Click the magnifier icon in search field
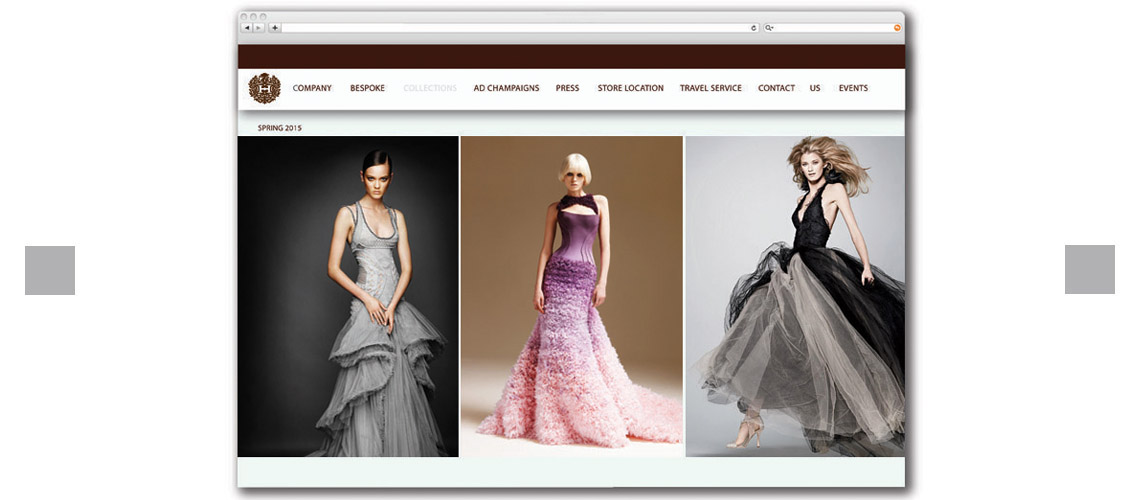Screen dimensions: 1140x500 coord(769,28)
